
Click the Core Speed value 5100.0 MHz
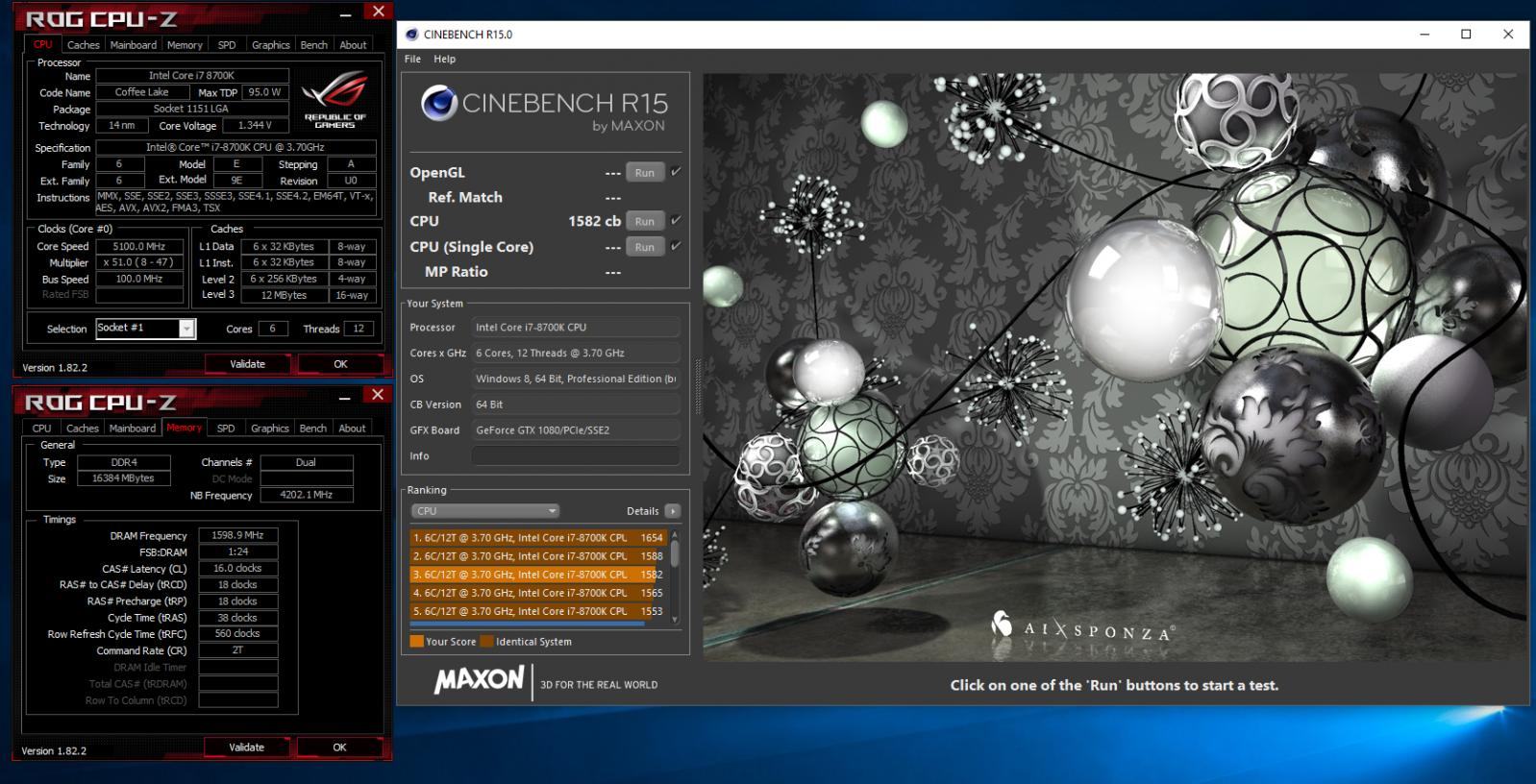pyautogui.click(x=139, y=247)
